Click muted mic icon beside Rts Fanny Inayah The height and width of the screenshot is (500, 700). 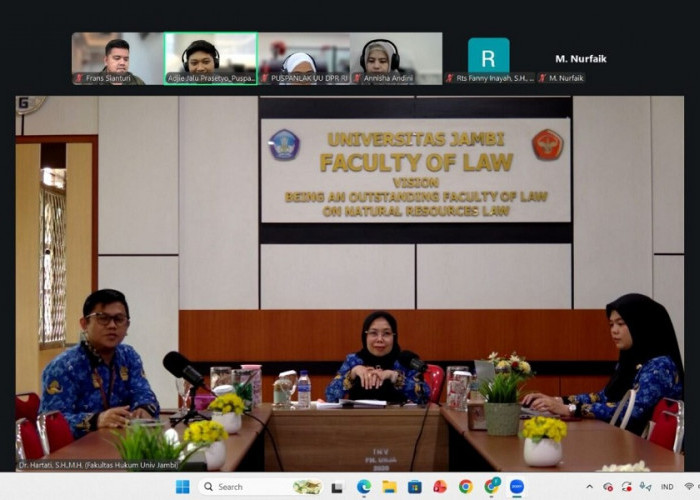click(x=450, y=78)
